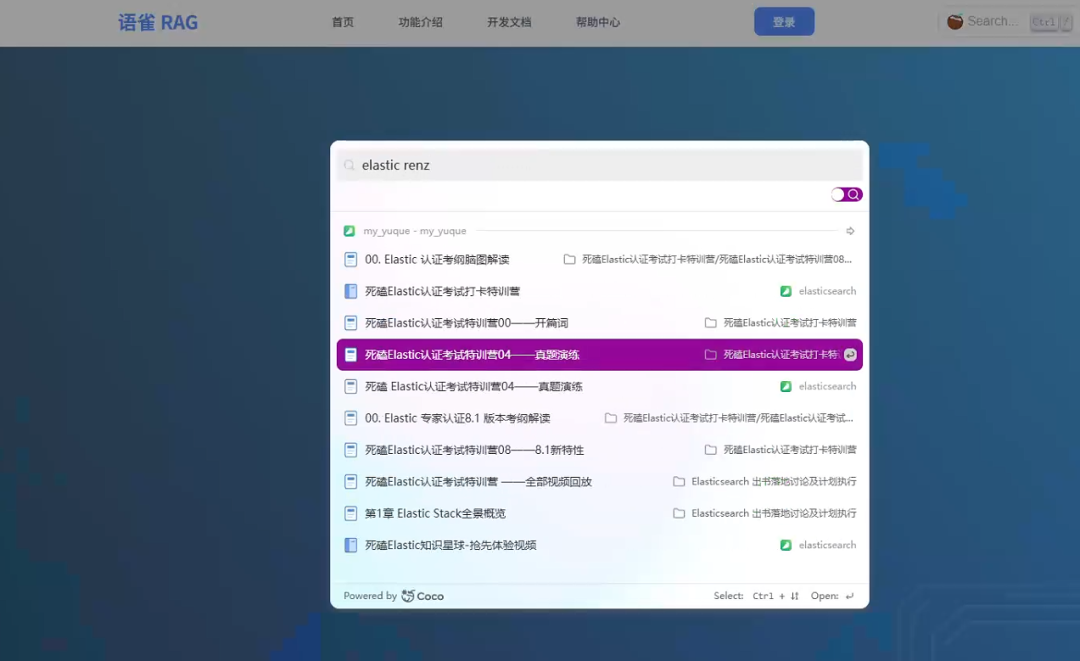The image size is (1080, 661).
Task: Click the my_yuque - my_yuque group label
Action: [415, 231]
